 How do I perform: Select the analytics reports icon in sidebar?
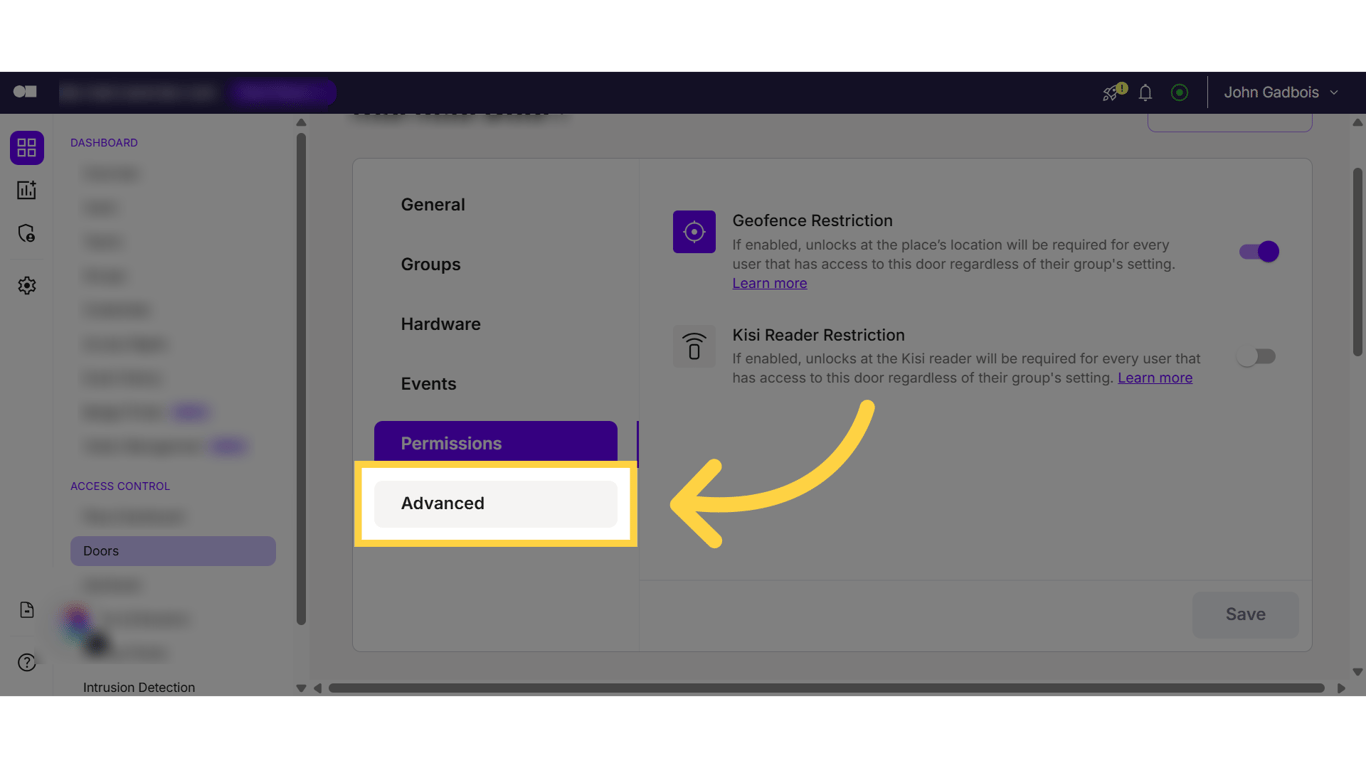27,189
